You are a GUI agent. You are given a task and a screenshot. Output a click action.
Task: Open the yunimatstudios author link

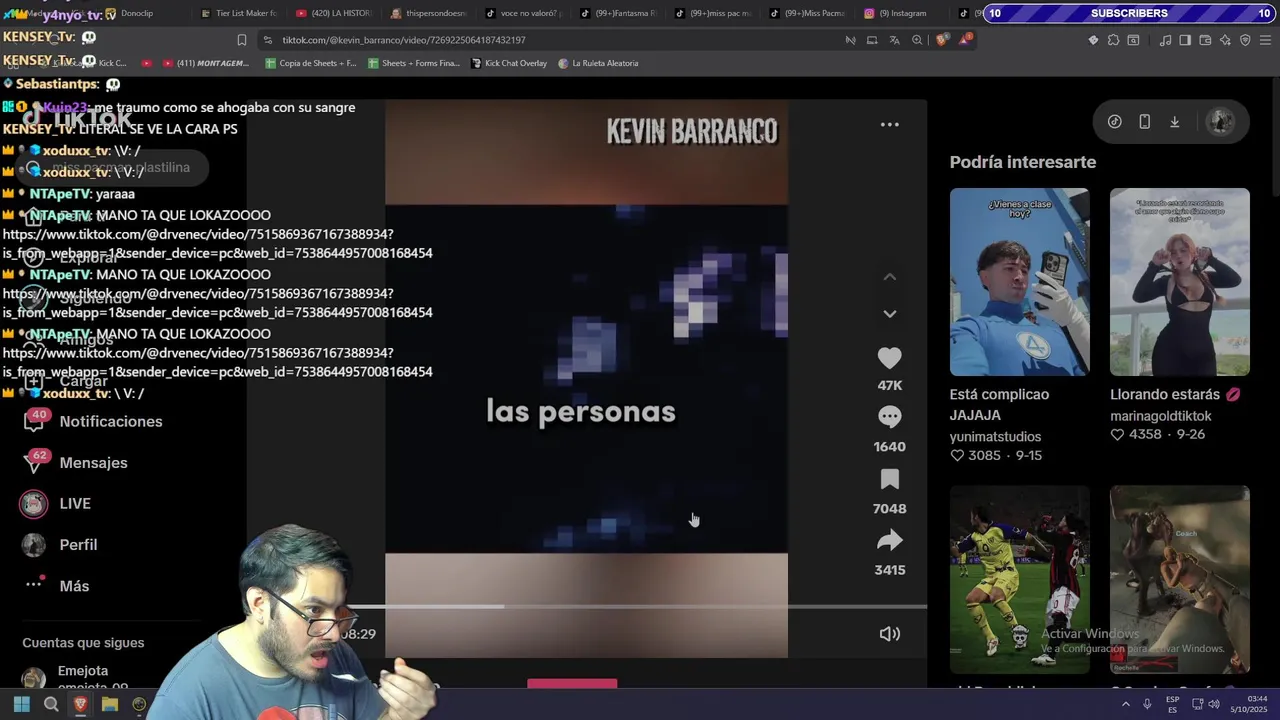point(995,436)
